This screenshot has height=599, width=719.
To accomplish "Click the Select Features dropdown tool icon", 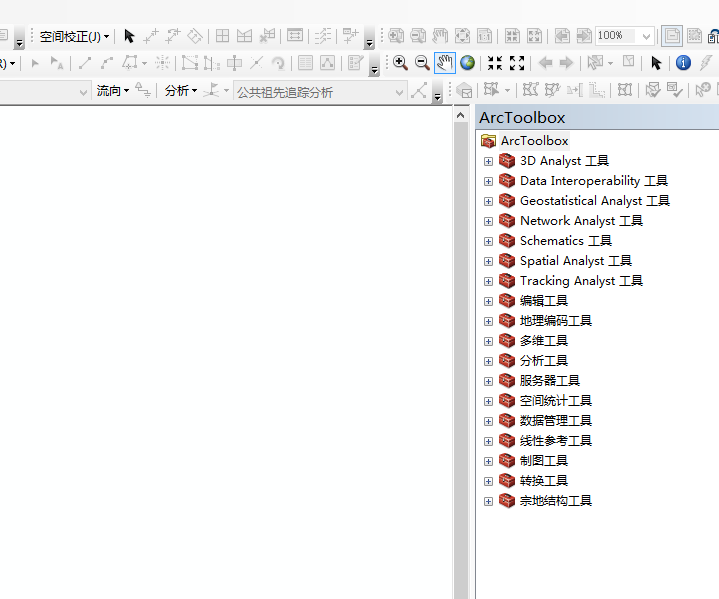I will 595,63.
